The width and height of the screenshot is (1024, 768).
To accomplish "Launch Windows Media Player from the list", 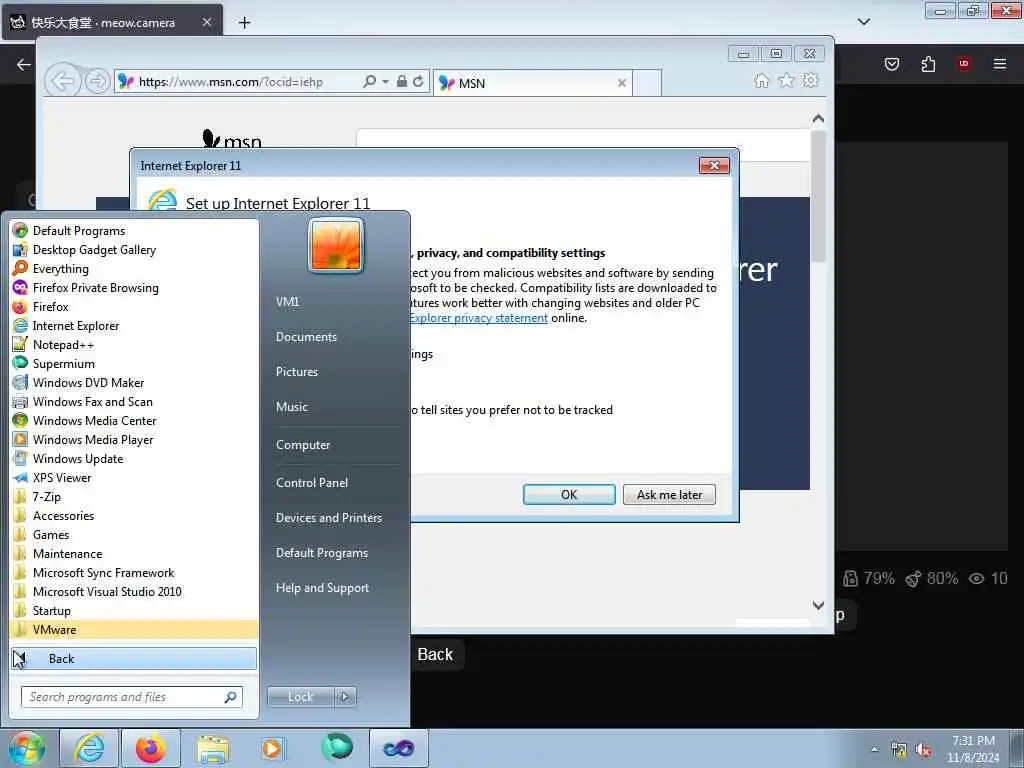I will pyautogui.click(x=93, y=439).
